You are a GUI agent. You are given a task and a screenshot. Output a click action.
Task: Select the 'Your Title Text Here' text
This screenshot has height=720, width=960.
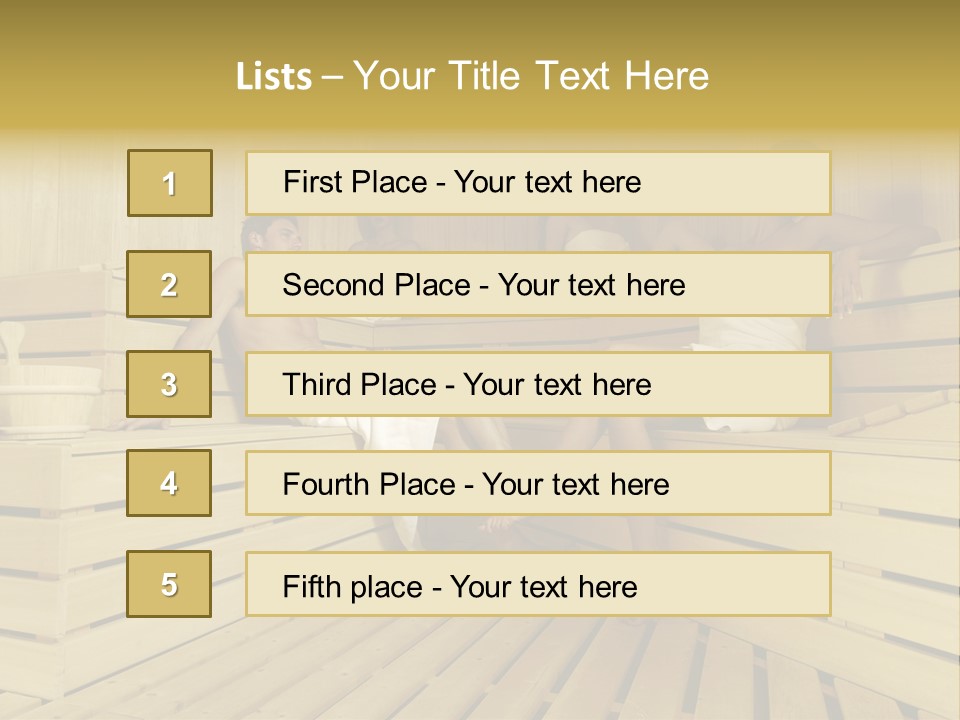531,76
